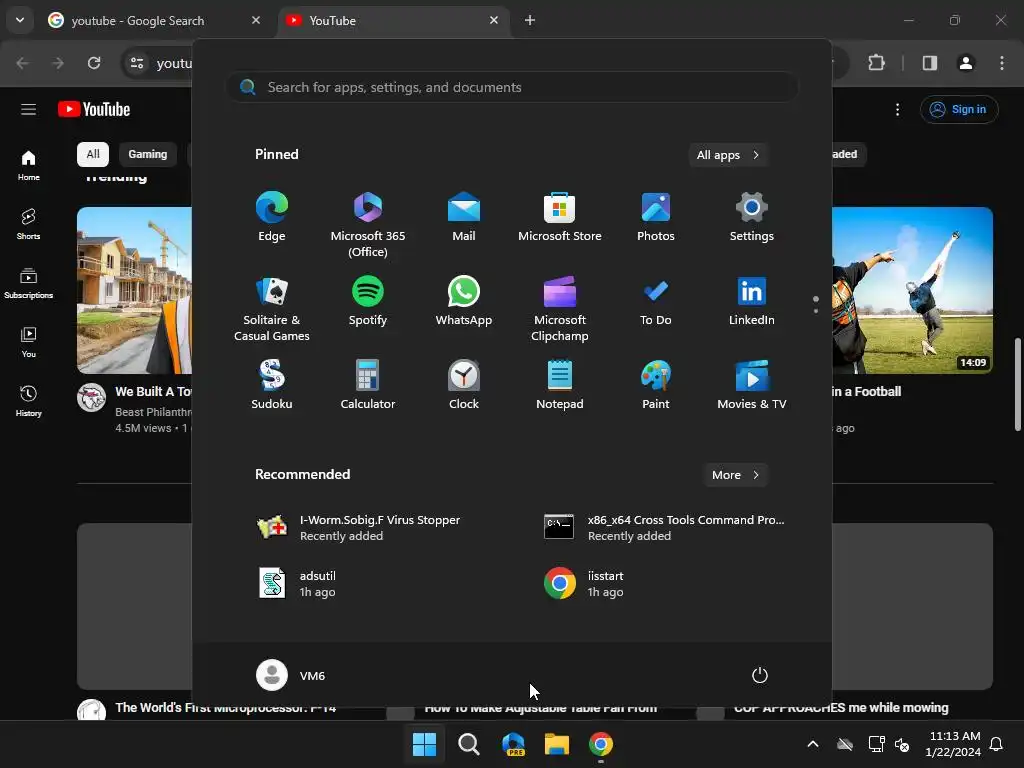
Task: Go to YouTube Home in sidebar
Action: [28, 165]
